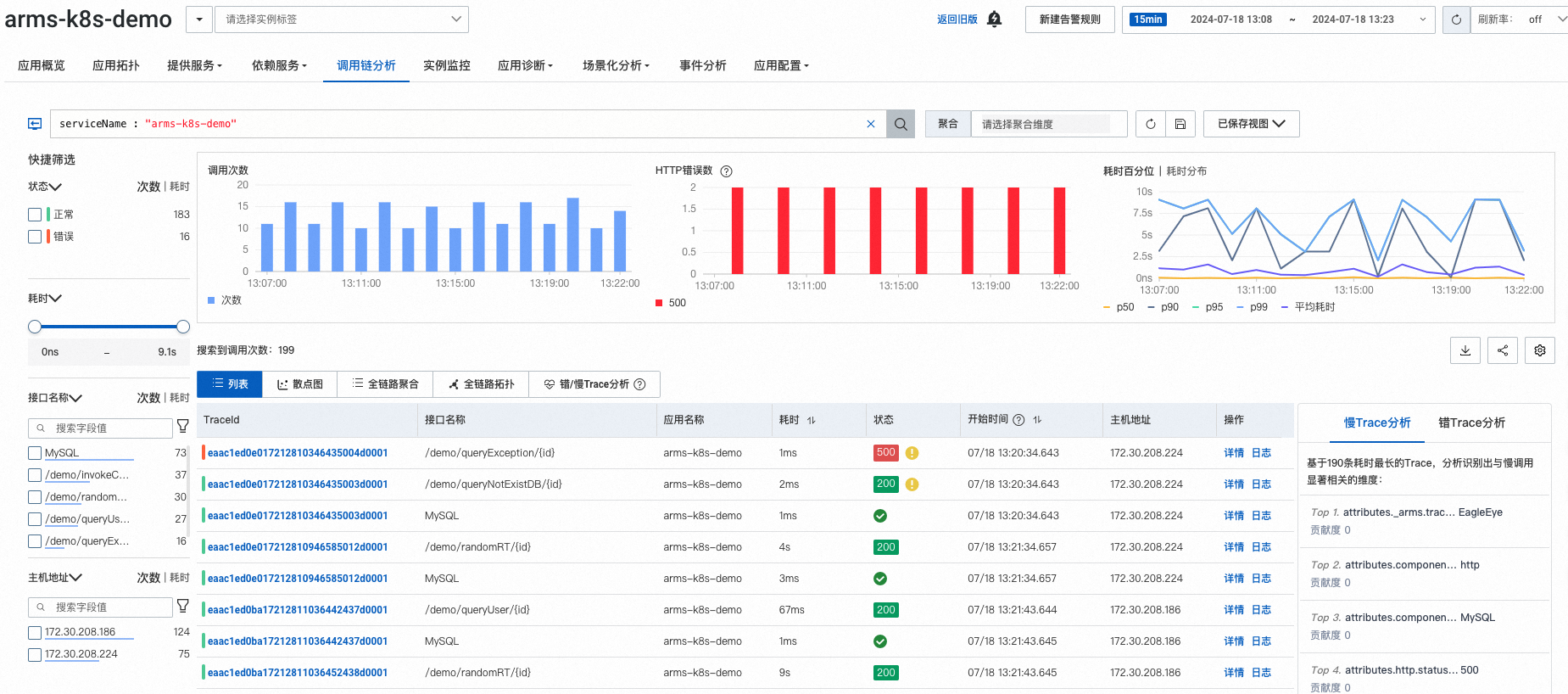Click the left handle of duration slider
The image size is (1568, 694).
click(35, 327)
